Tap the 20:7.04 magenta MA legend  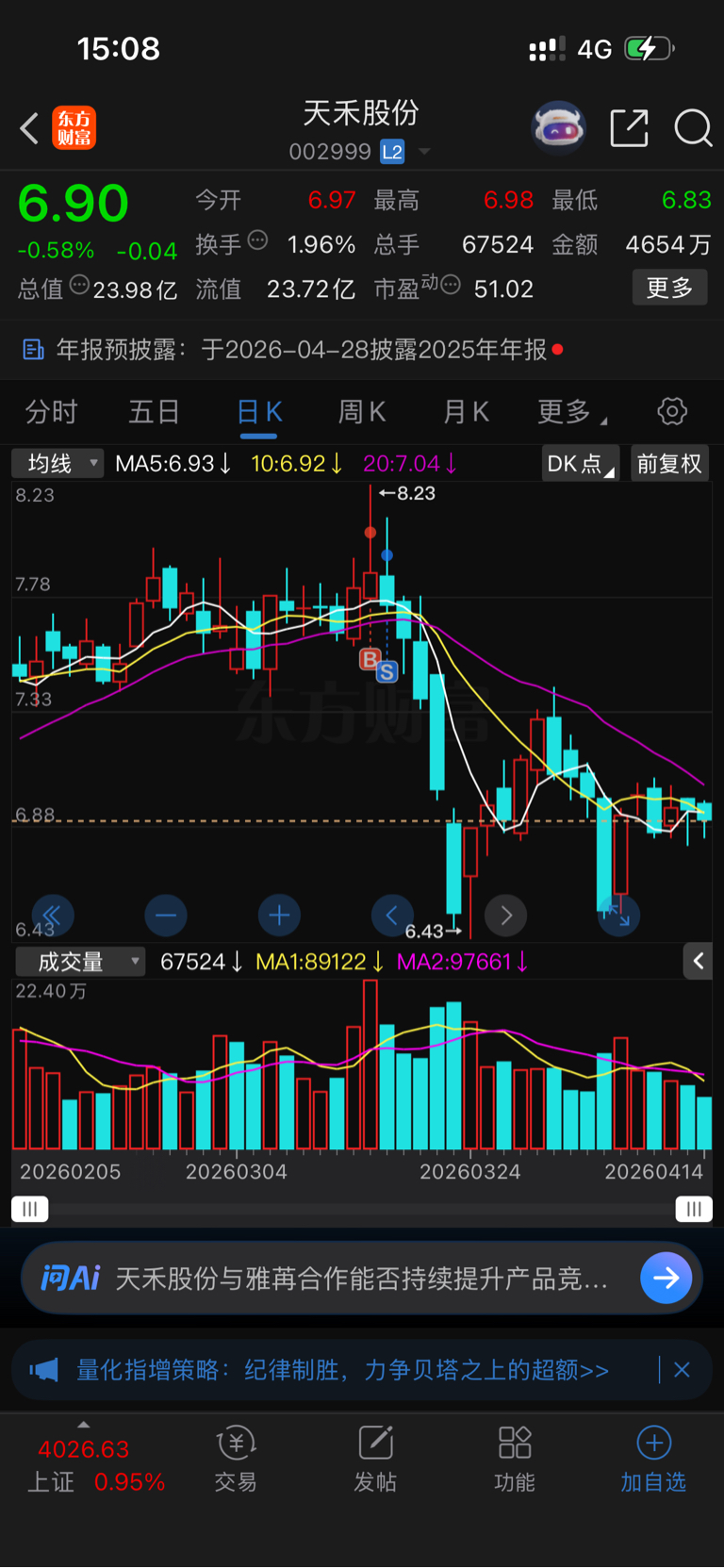(410, 463)
